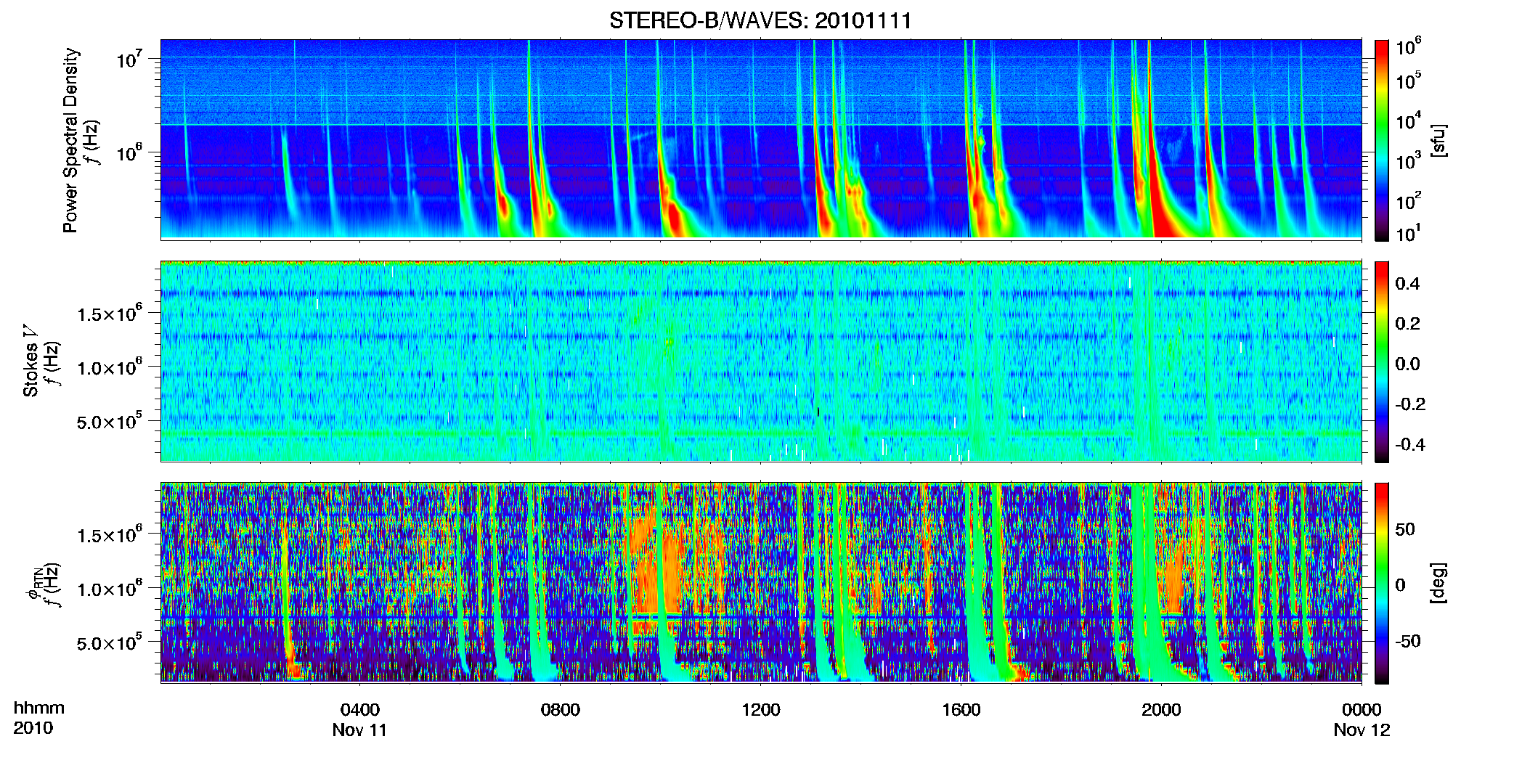Screen dimensions: 1522x784
Task: Click 10^6 label on the sfu color bar
Action: tap(1409, 46)
